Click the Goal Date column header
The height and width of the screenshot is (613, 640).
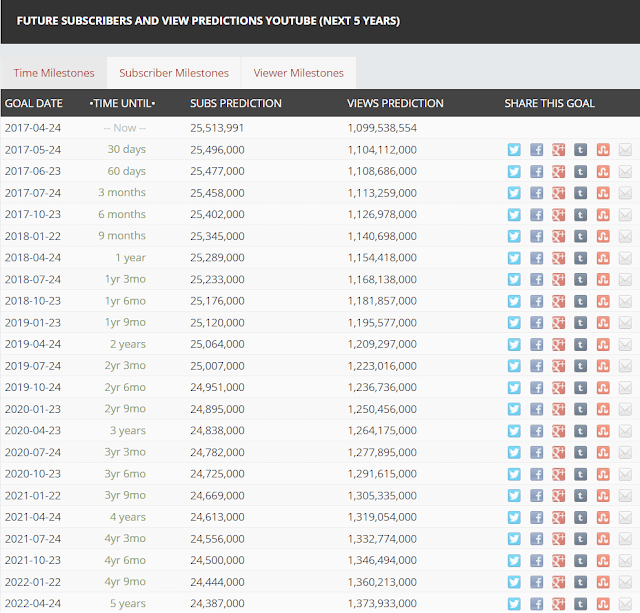pos(34,103)
